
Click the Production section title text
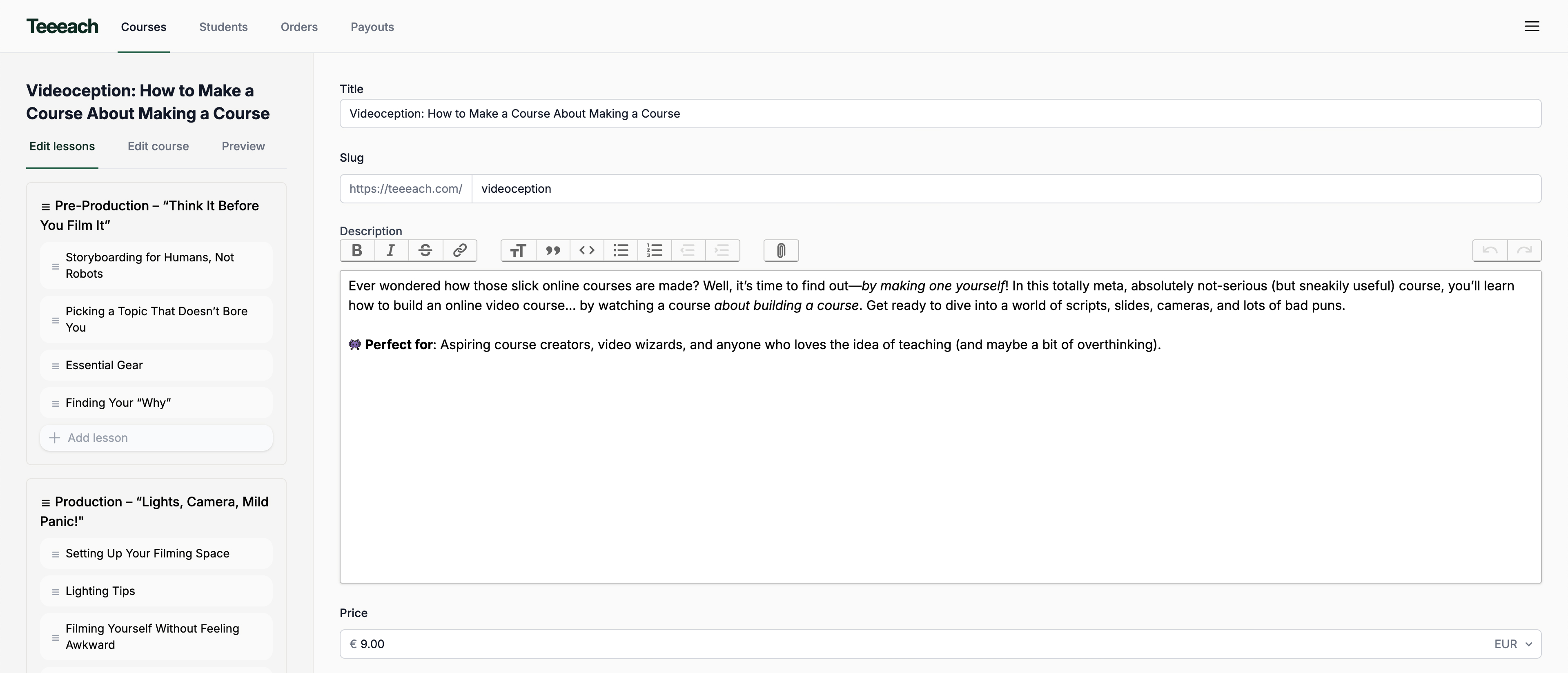[x=154, y=511]
